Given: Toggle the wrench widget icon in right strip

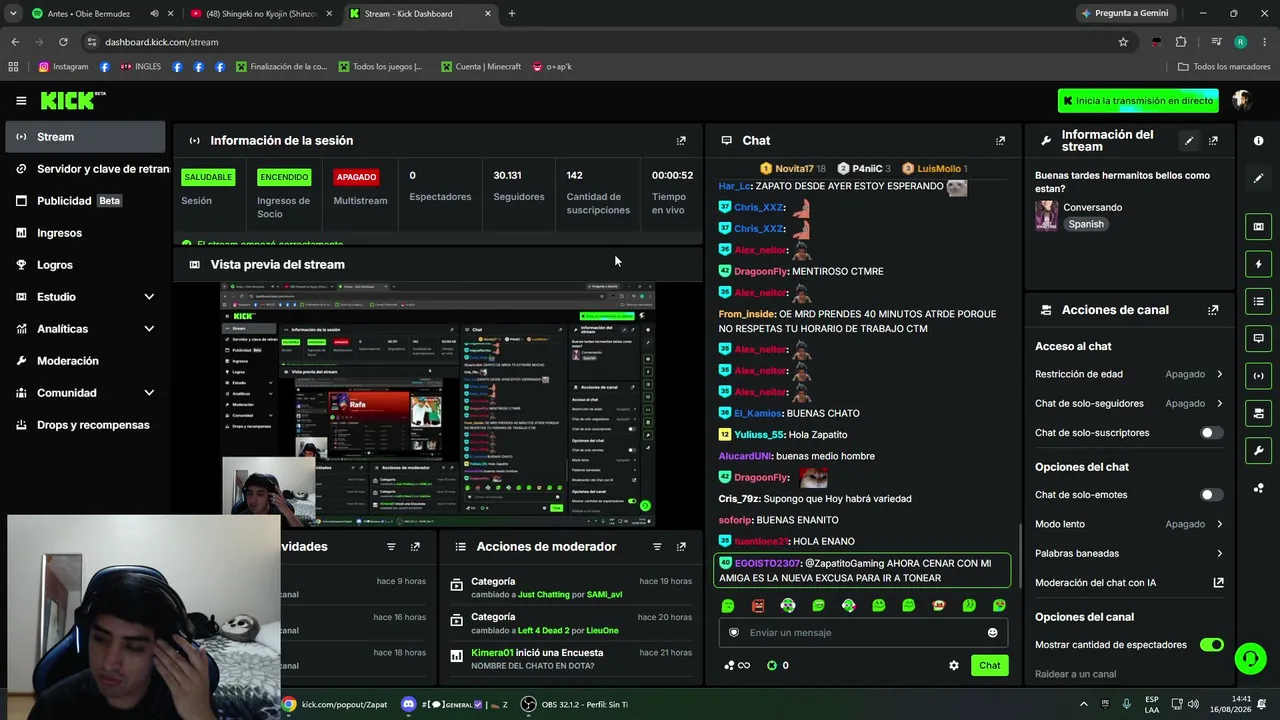Looking at the screenshot, I should tap(1258, 450).
